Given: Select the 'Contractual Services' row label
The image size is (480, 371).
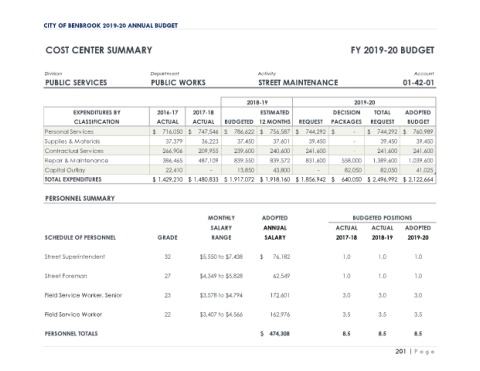Looking at the screenshot, I should [74, 151].
